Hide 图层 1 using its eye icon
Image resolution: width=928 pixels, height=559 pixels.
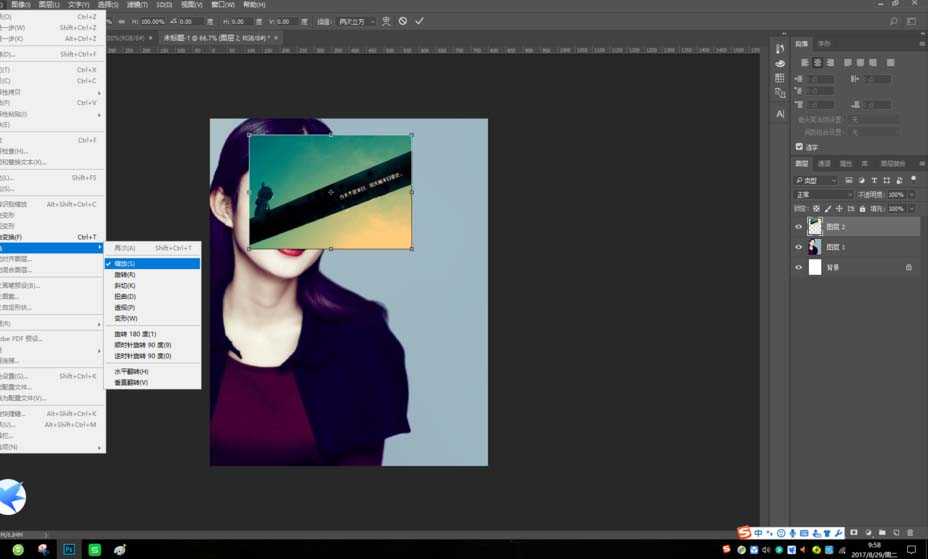click(x=798, y=247)
